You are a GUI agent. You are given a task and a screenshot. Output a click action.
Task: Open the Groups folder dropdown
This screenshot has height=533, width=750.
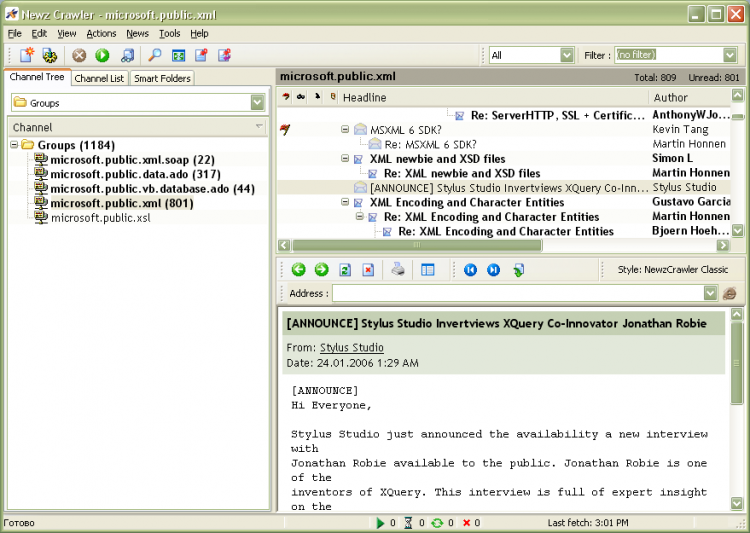click(257, 102)
